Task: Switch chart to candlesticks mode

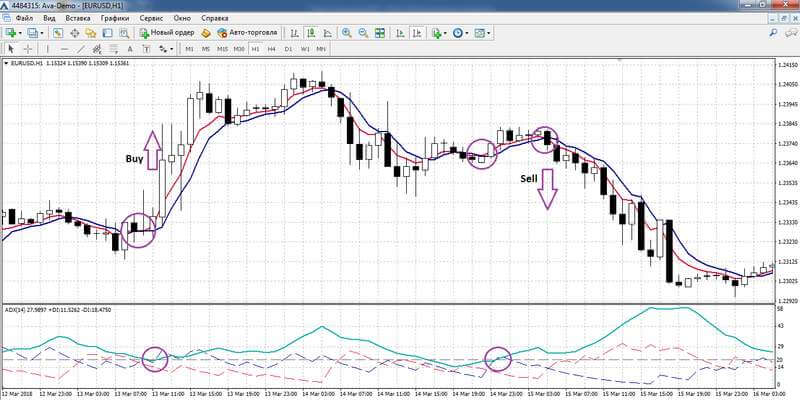Action: tap(311, 33)
